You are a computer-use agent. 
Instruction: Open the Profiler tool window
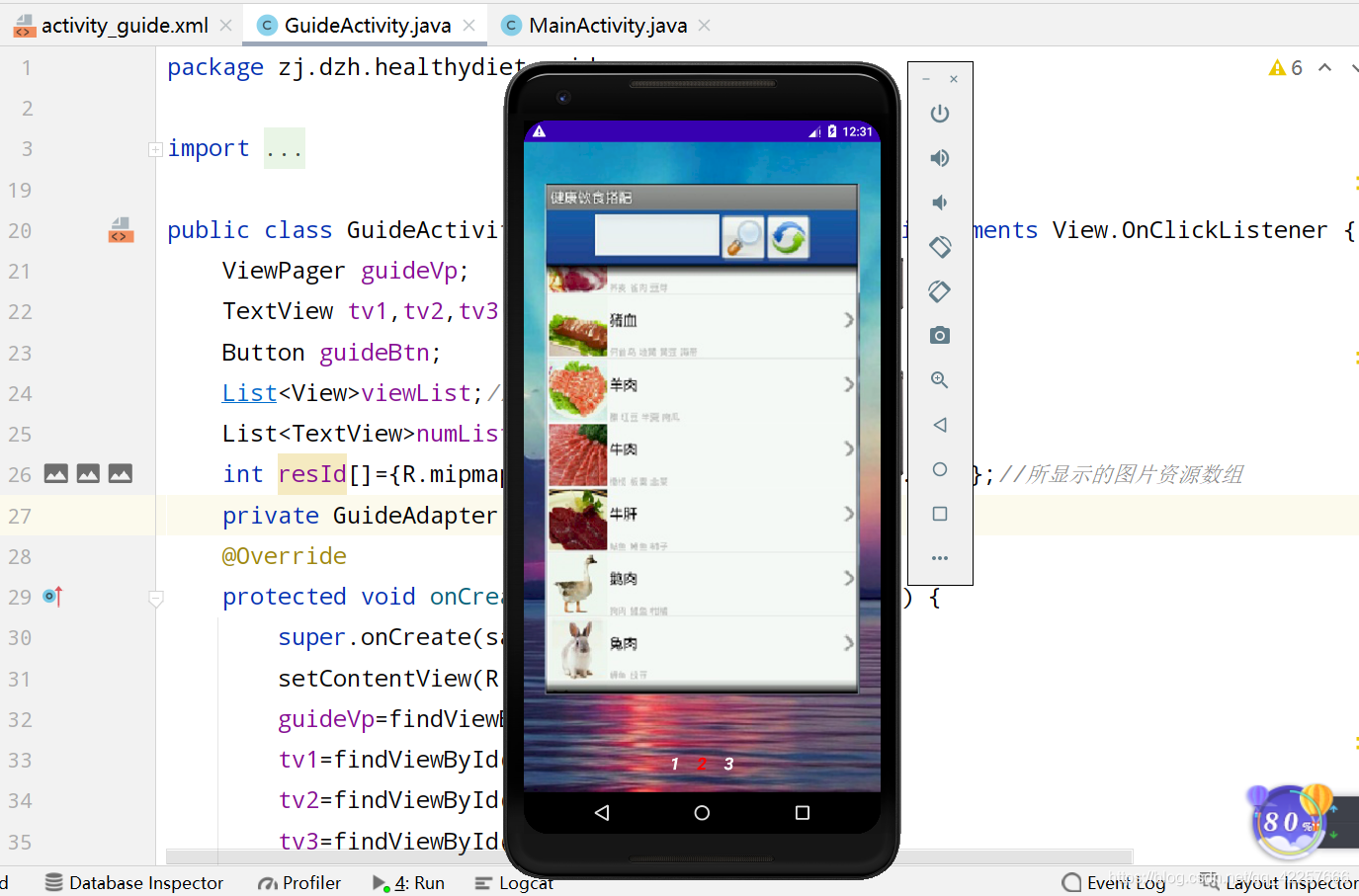pos(299,882)
